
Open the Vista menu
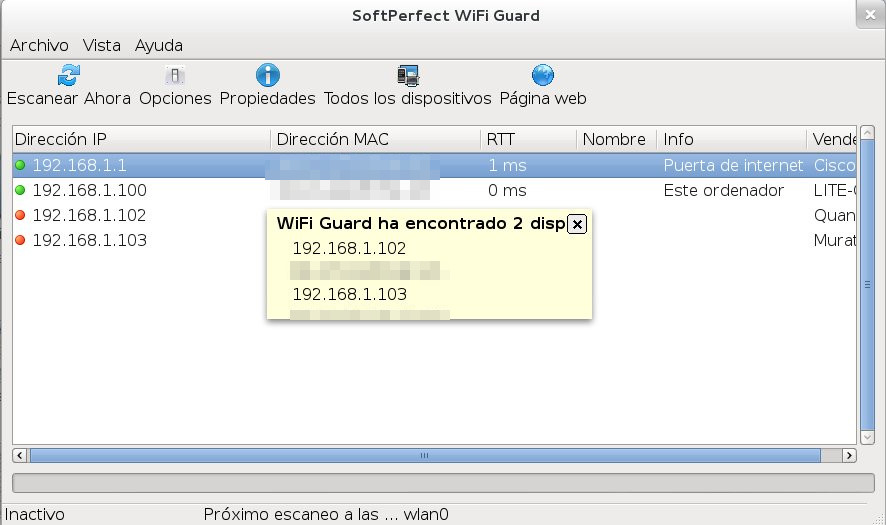[102, 45]
